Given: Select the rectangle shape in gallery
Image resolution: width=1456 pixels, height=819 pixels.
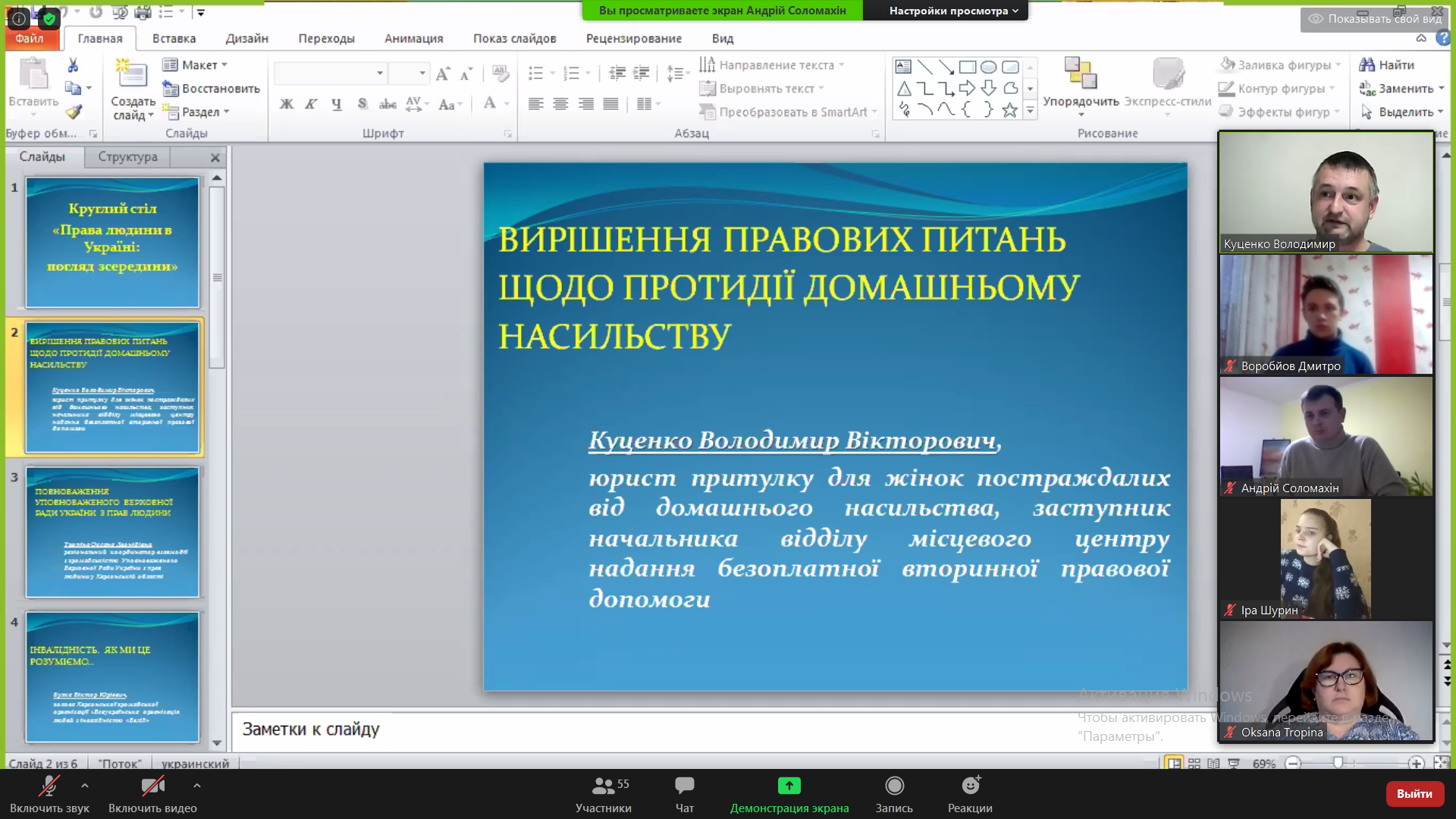Looking at the screenshot, I should coord(968,67).
